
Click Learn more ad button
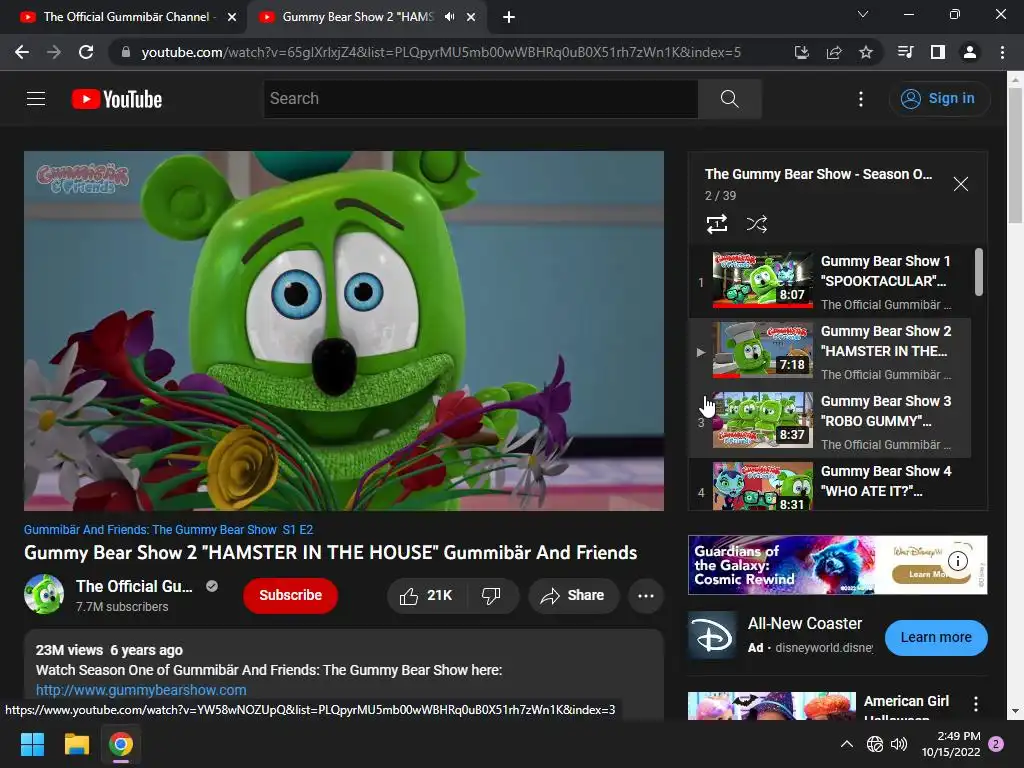click(x=936, y=637)
